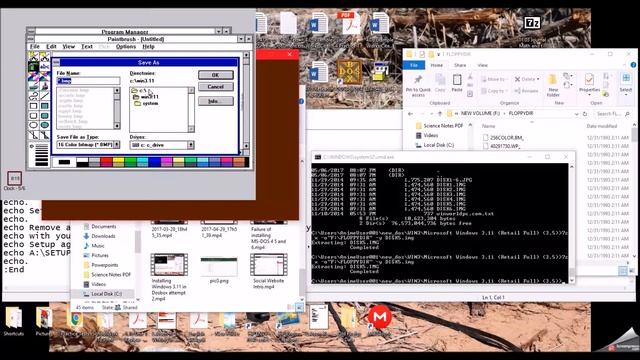Select the Line tool in Paintbrush

pyautogui.click(x=44, y=96)
